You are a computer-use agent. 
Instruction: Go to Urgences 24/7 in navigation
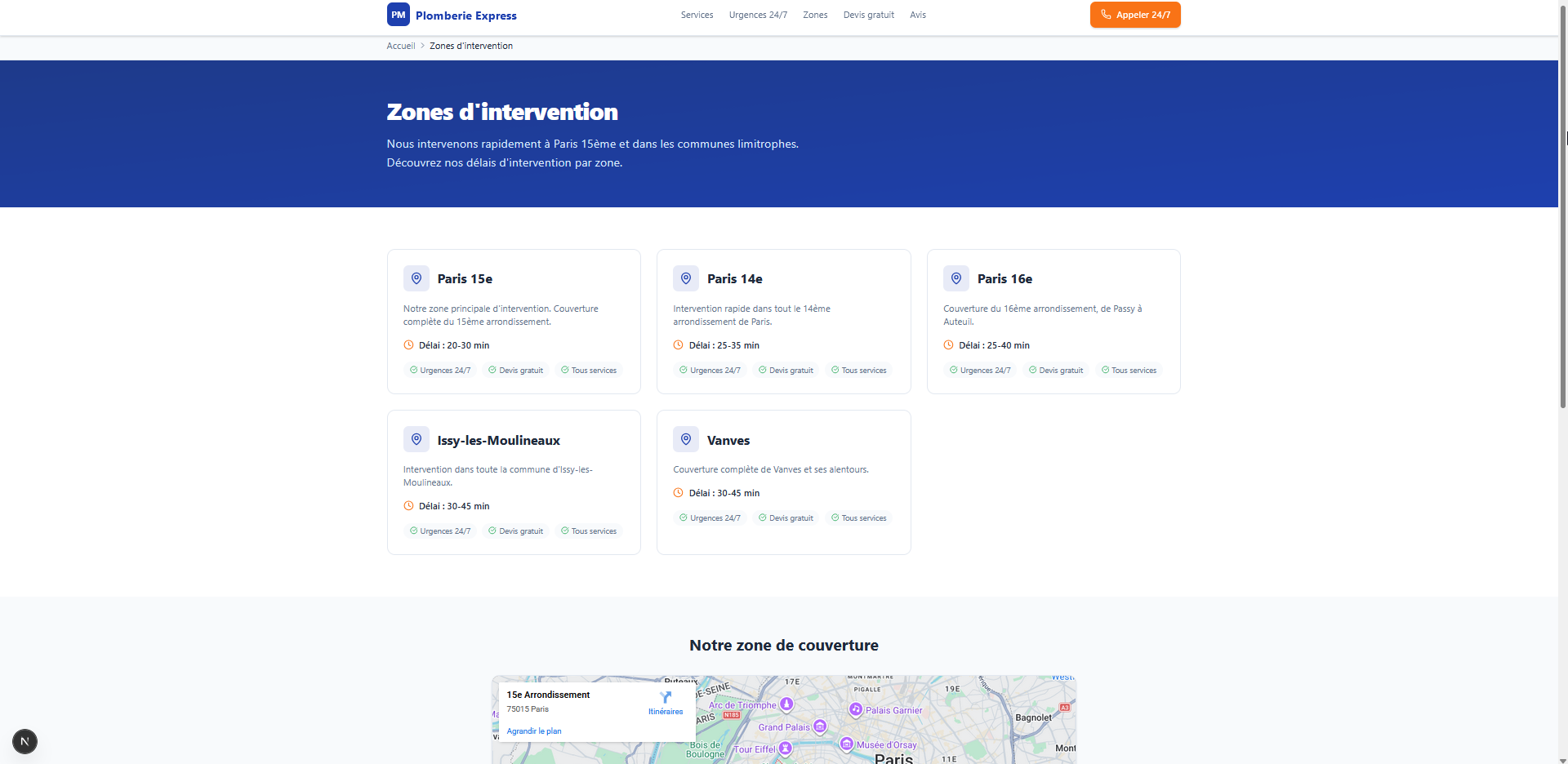(x=758, y=15)
